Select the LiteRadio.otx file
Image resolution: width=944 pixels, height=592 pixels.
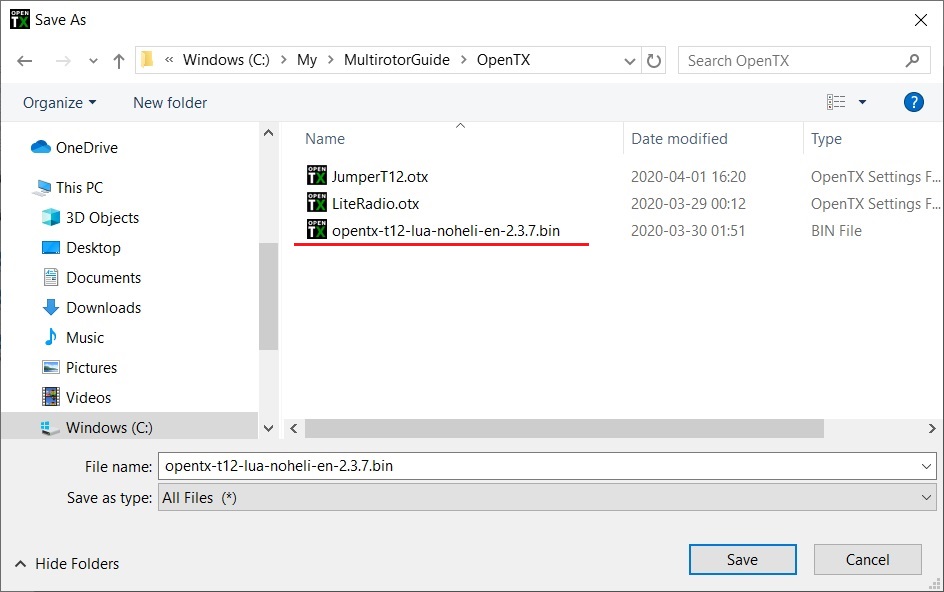point(375,204)
